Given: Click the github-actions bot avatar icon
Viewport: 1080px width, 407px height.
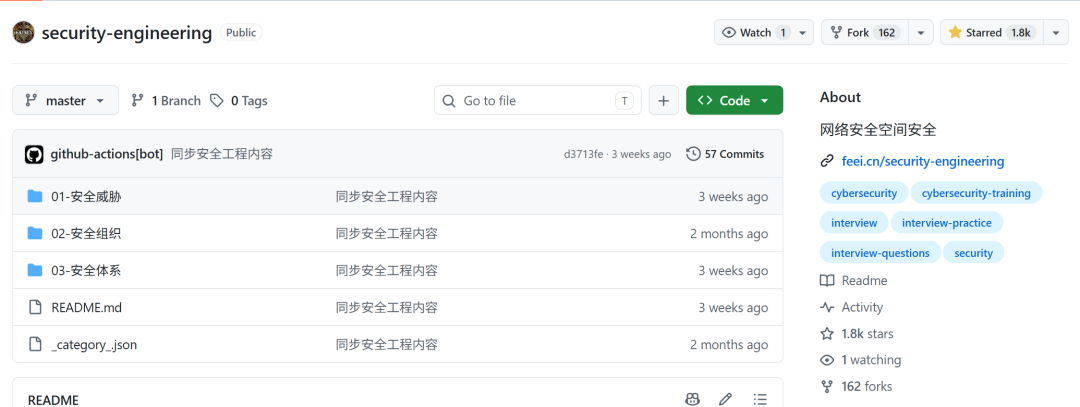Looking at the screenshot, I should pyautogui.click(x=34, y=154).
